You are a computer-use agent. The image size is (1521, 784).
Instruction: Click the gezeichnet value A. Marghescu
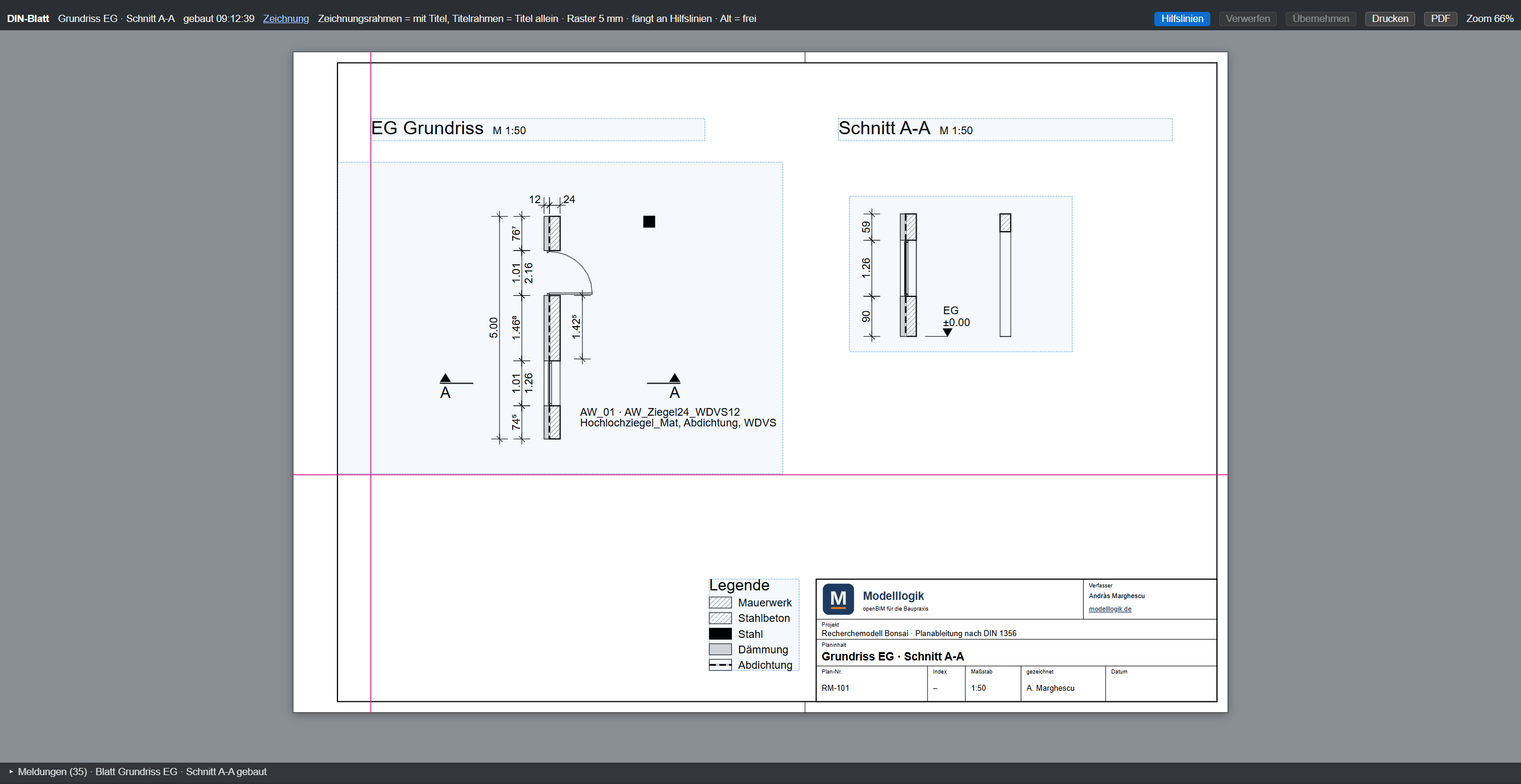1050,688
